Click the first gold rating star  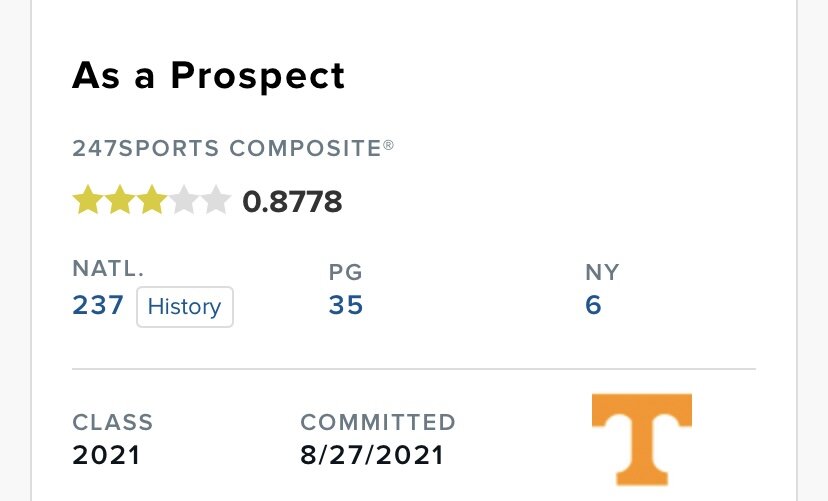tap(87, 202)
